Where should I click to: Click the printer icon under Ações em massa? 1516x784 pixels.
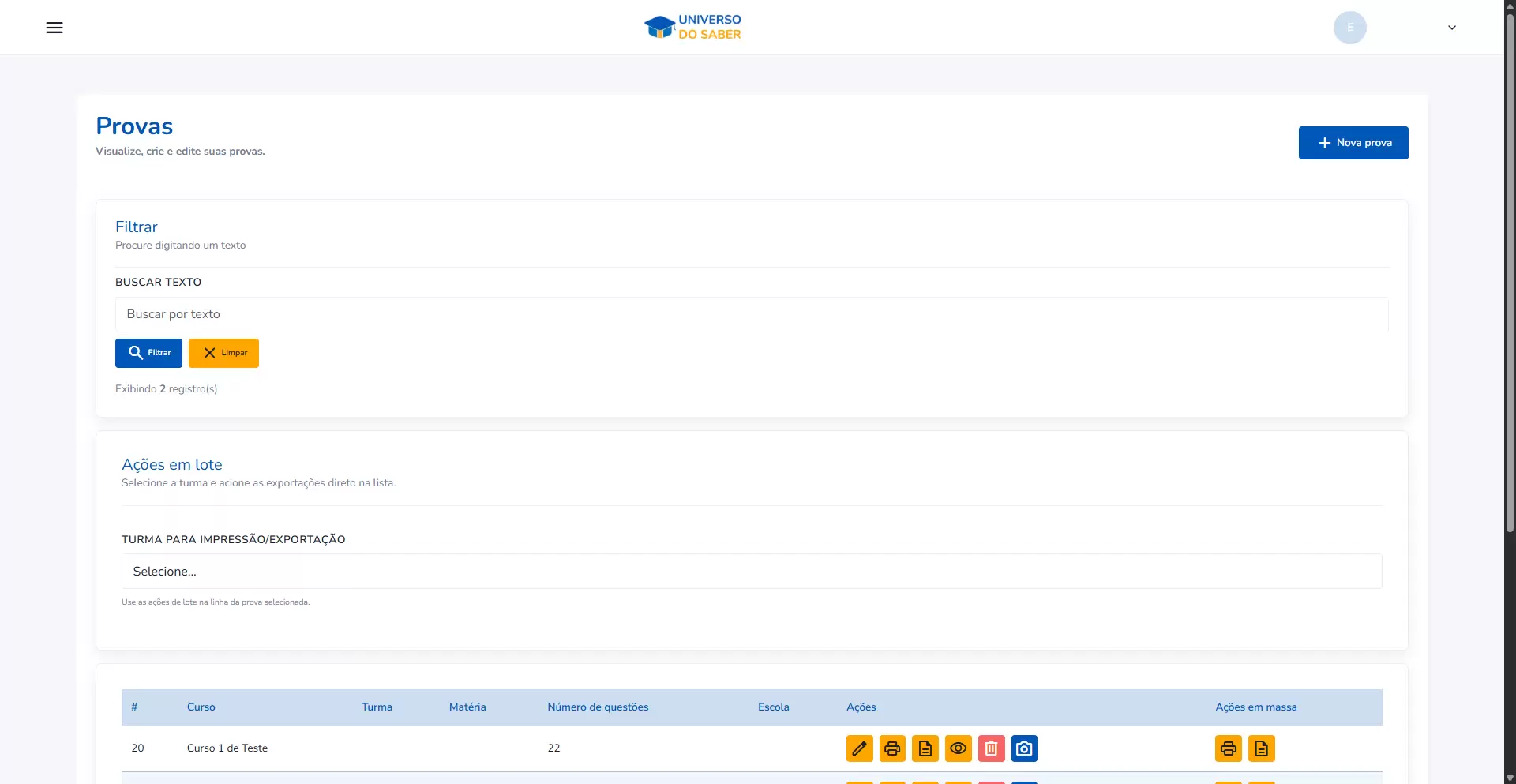[x=1228, y=748]
